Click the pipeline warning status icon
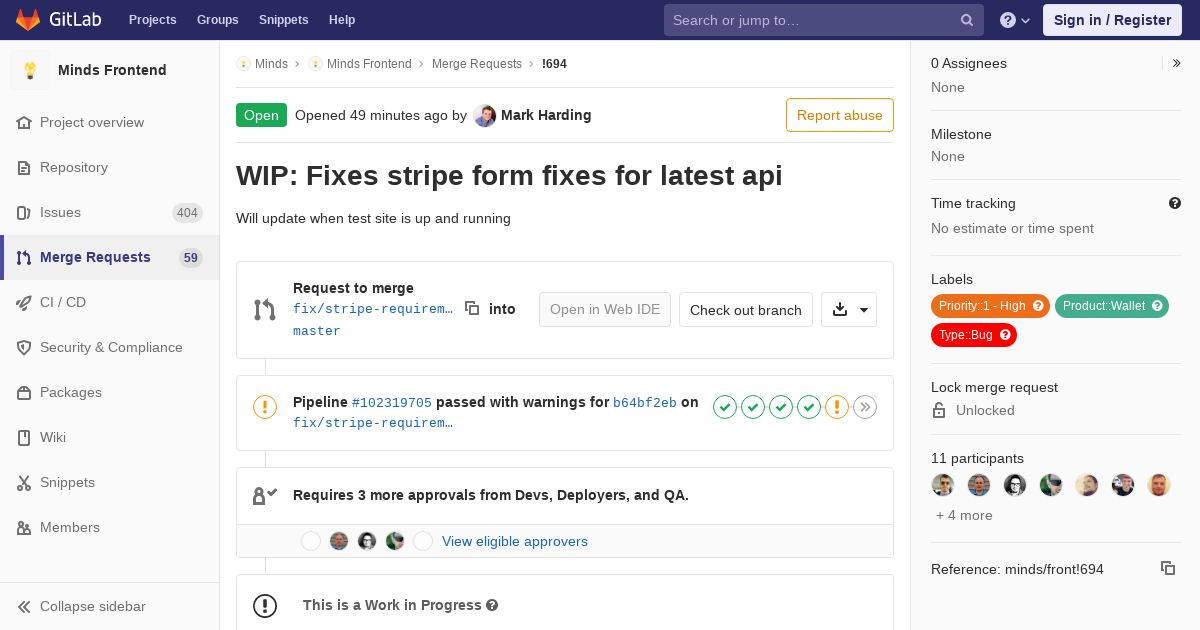1200x630 pixels. coord(265,407)
